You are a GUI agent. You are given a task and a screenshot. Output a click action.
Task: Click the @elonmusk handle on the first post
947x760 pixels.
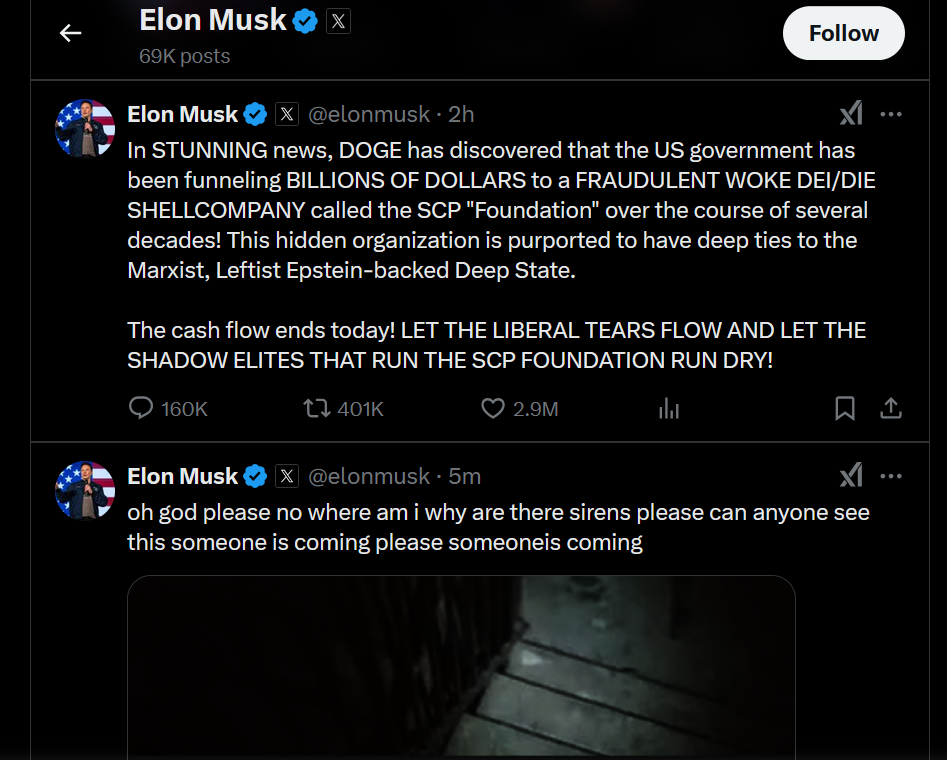click(369, 114)
